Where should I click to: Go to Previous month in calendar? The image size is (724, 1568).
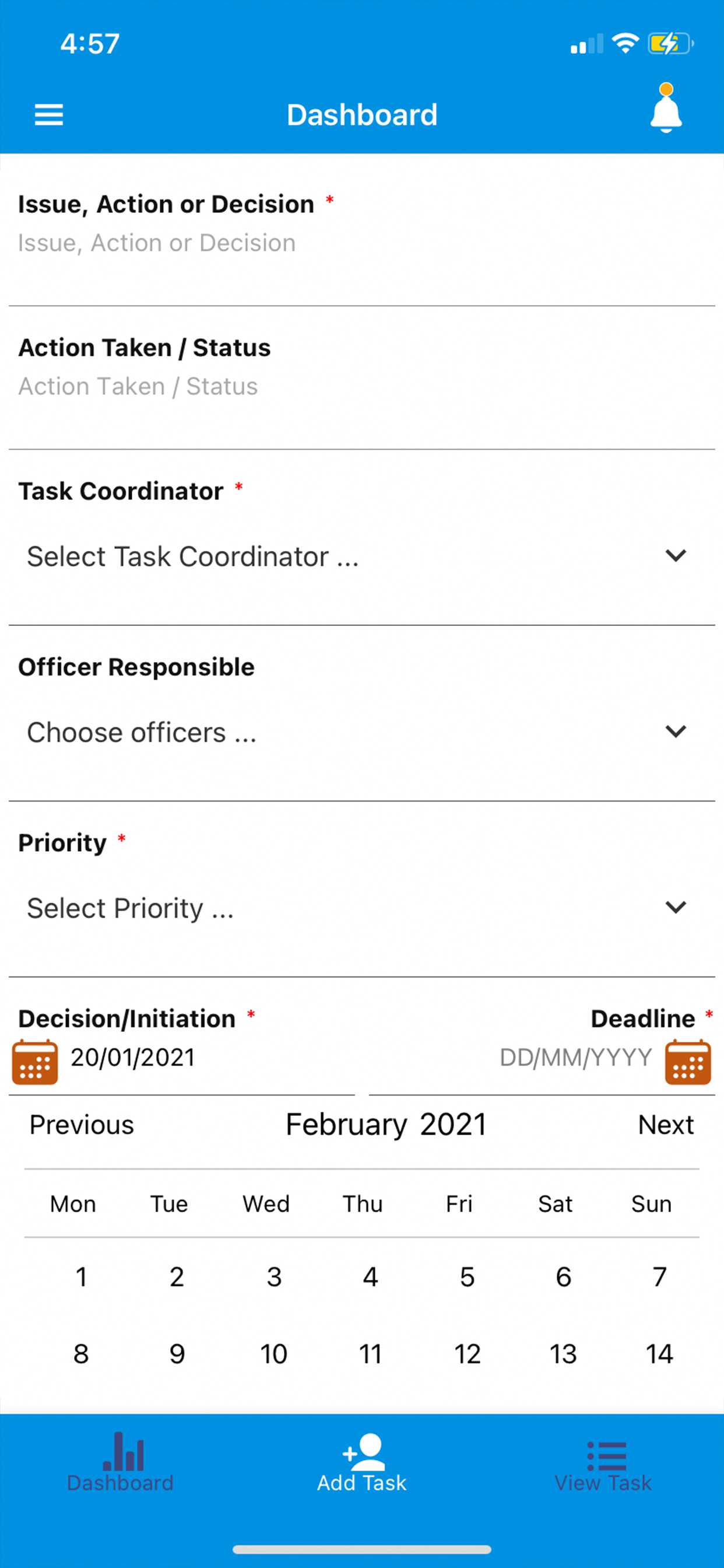pyautogui.click(x=82, y=1125)
